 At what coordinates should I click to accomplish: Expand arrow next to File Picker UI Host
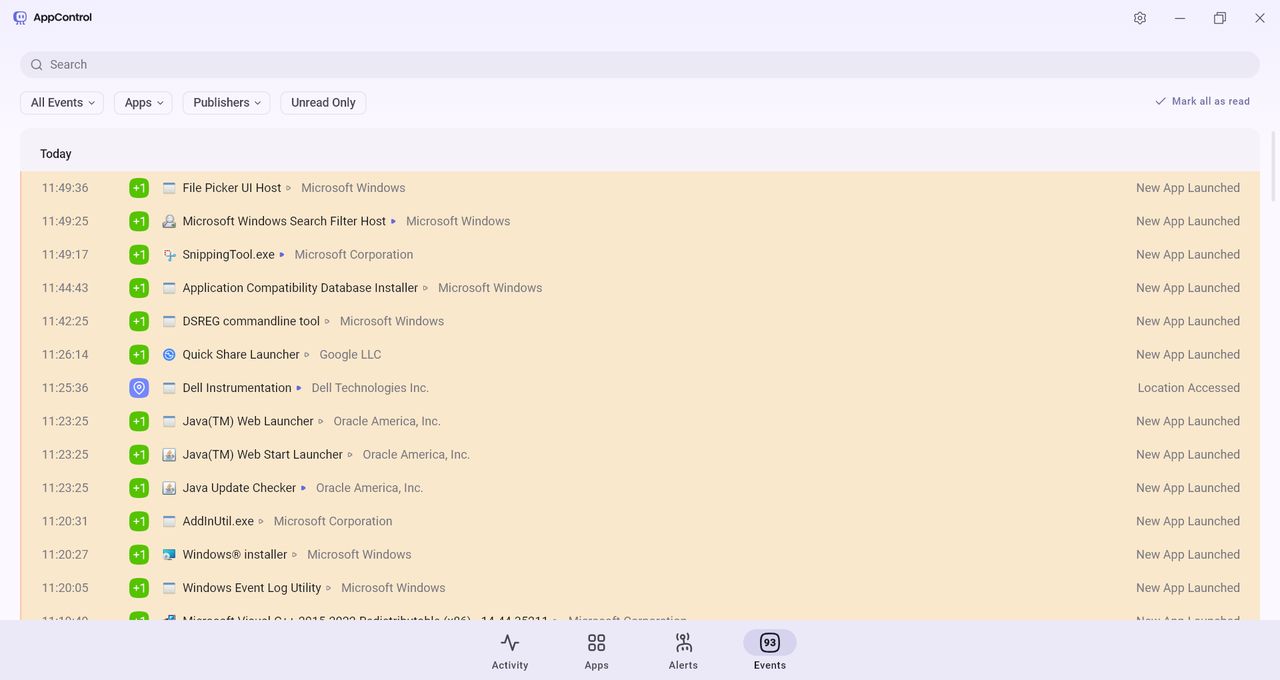288,188
